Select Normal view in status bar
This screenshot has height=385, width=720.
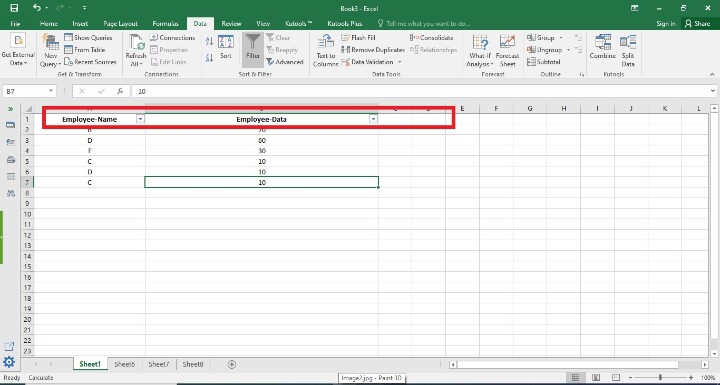[x=574, y=378]
